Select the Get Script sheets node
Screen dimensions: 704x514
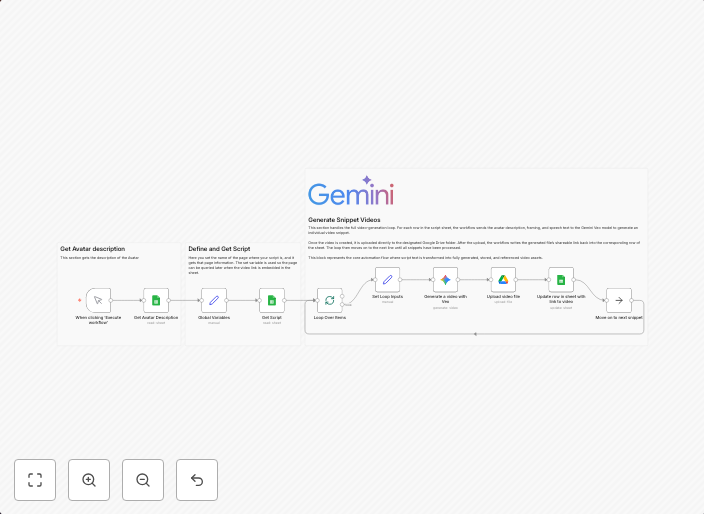point(272,300)
